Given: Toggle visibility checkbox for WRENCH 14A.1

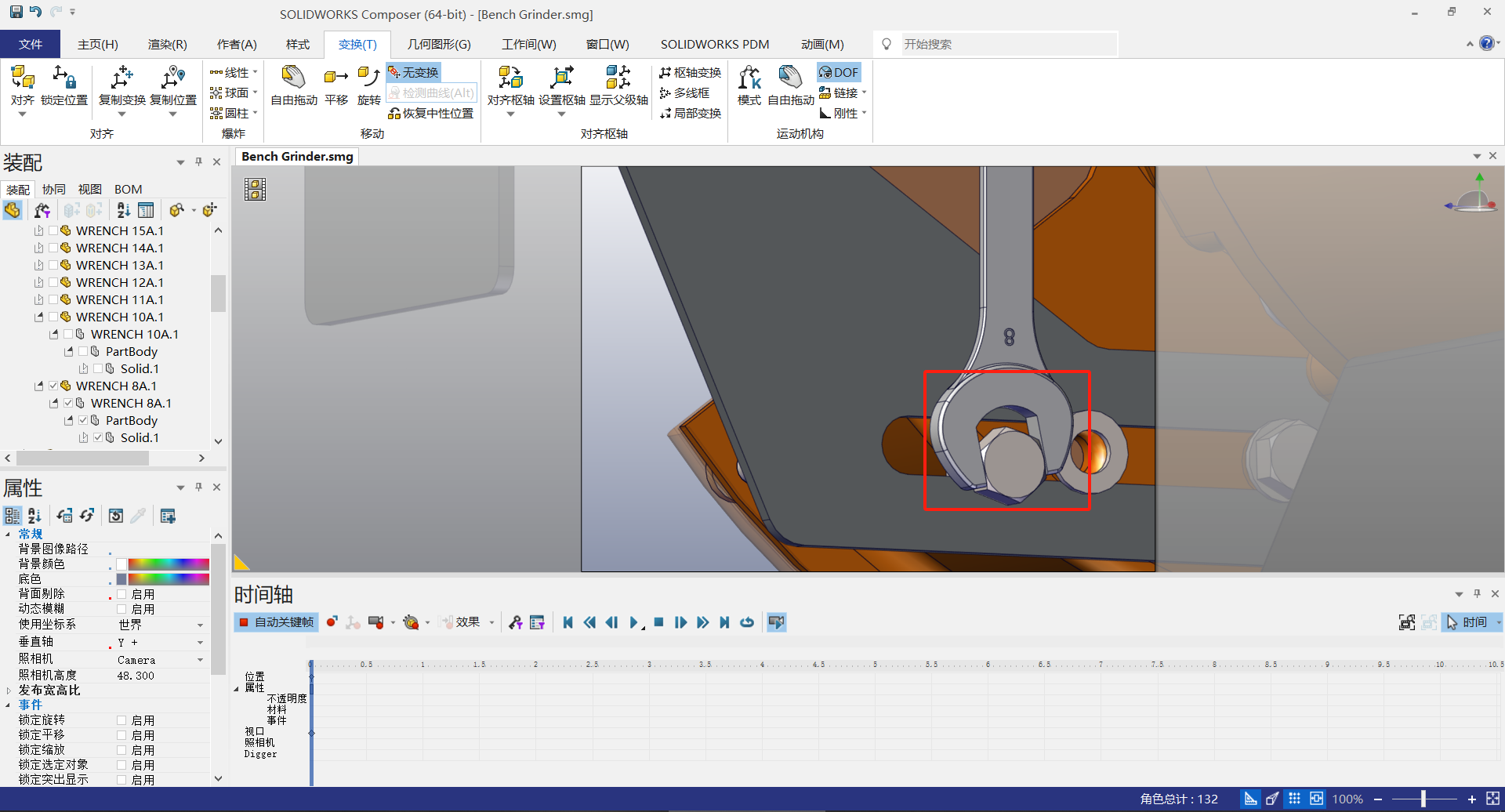Looking at the screenshot, I should [53, 248].
